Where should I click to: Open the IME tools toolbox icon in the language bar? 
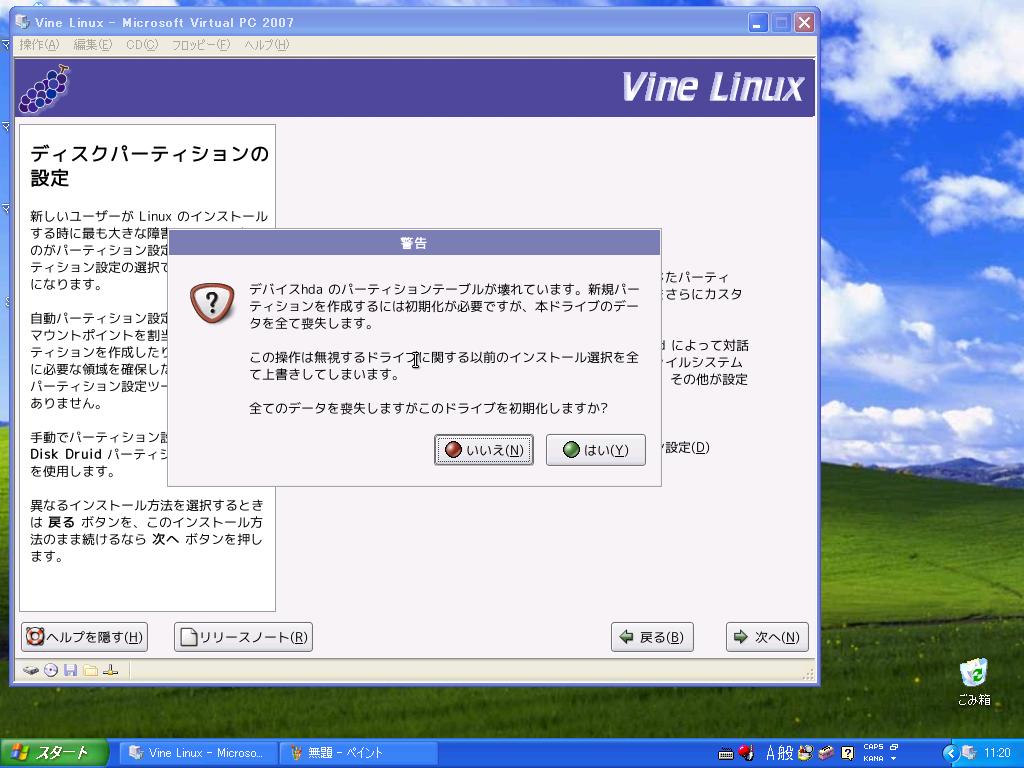826,753
